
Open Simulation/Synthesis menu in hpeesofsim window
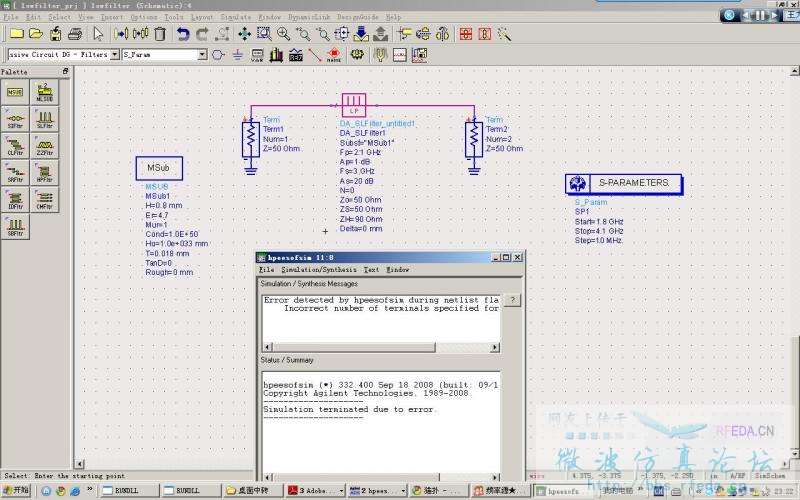[x=319, y=269]
